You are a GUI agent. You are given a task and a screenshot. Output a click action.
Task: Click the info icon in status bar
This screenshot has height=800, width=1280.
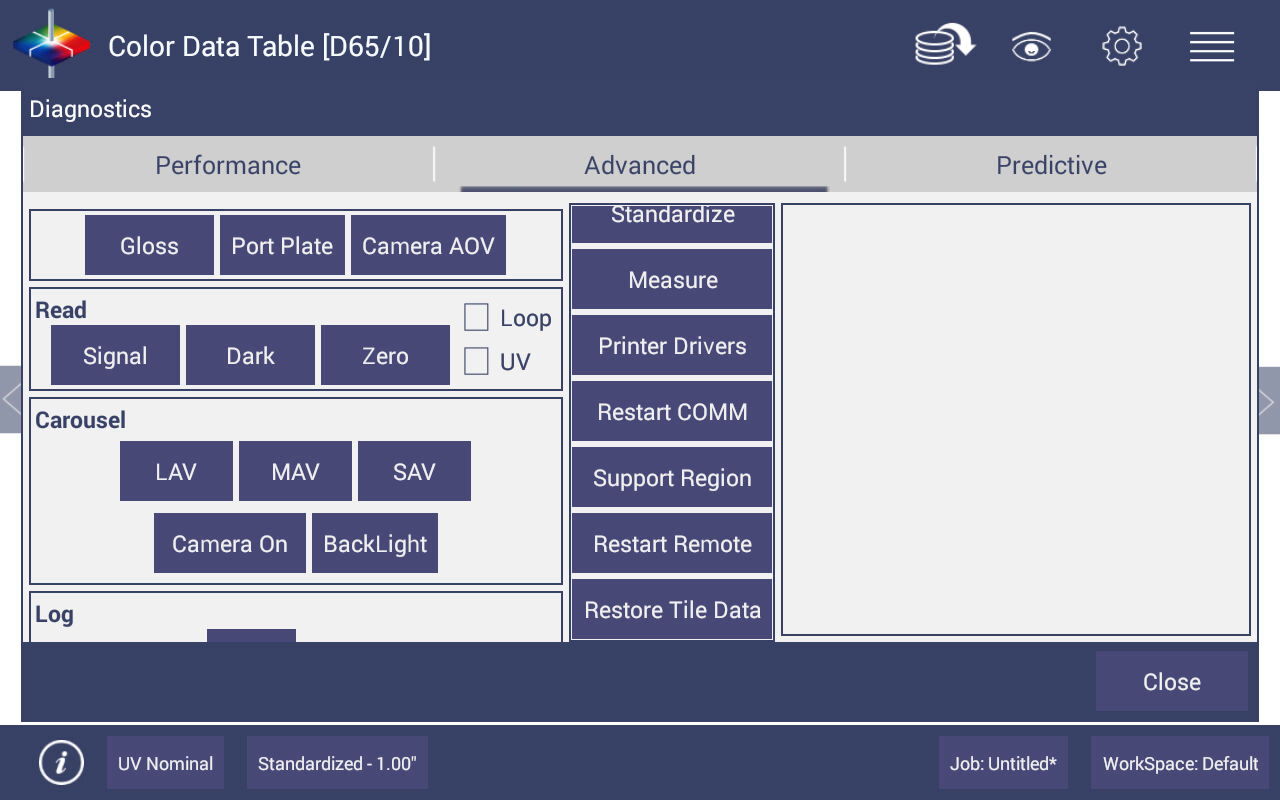tap(61, 763)
